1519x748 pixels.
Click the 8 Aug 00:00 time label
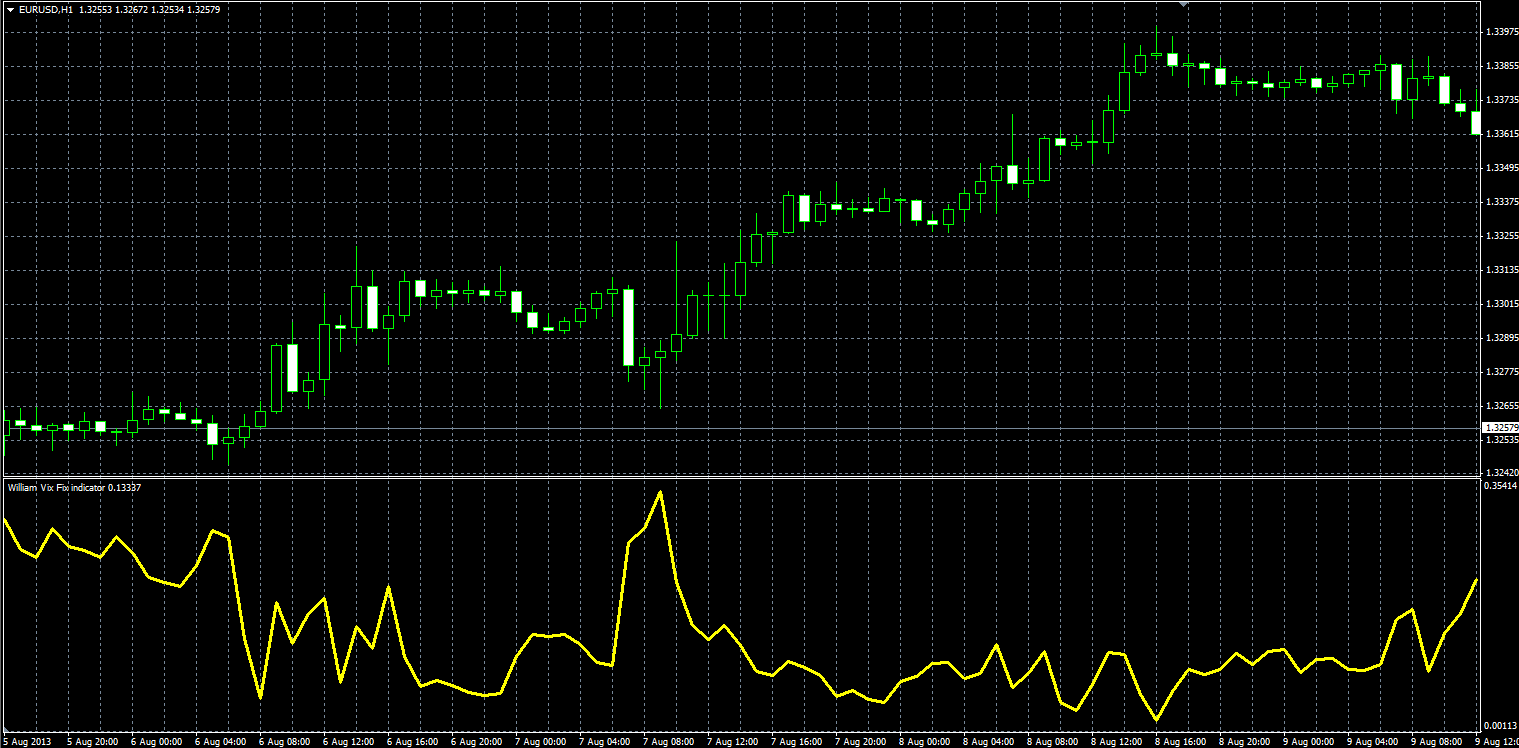coord(924,742)
